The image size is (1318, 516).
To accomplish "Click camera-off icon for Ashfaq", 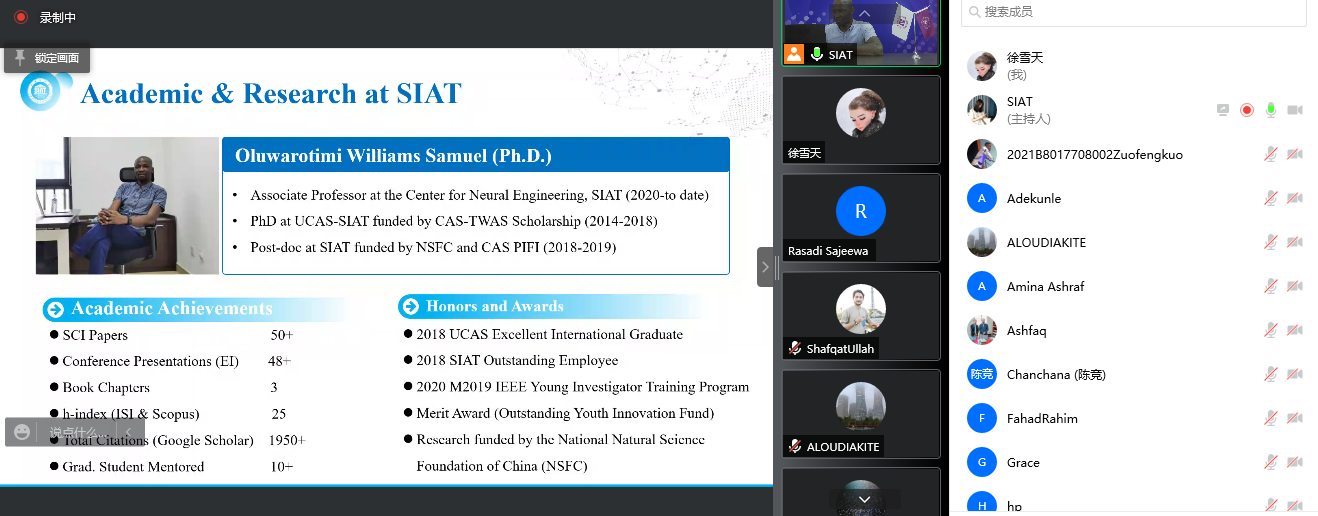I will point(1294,330).
